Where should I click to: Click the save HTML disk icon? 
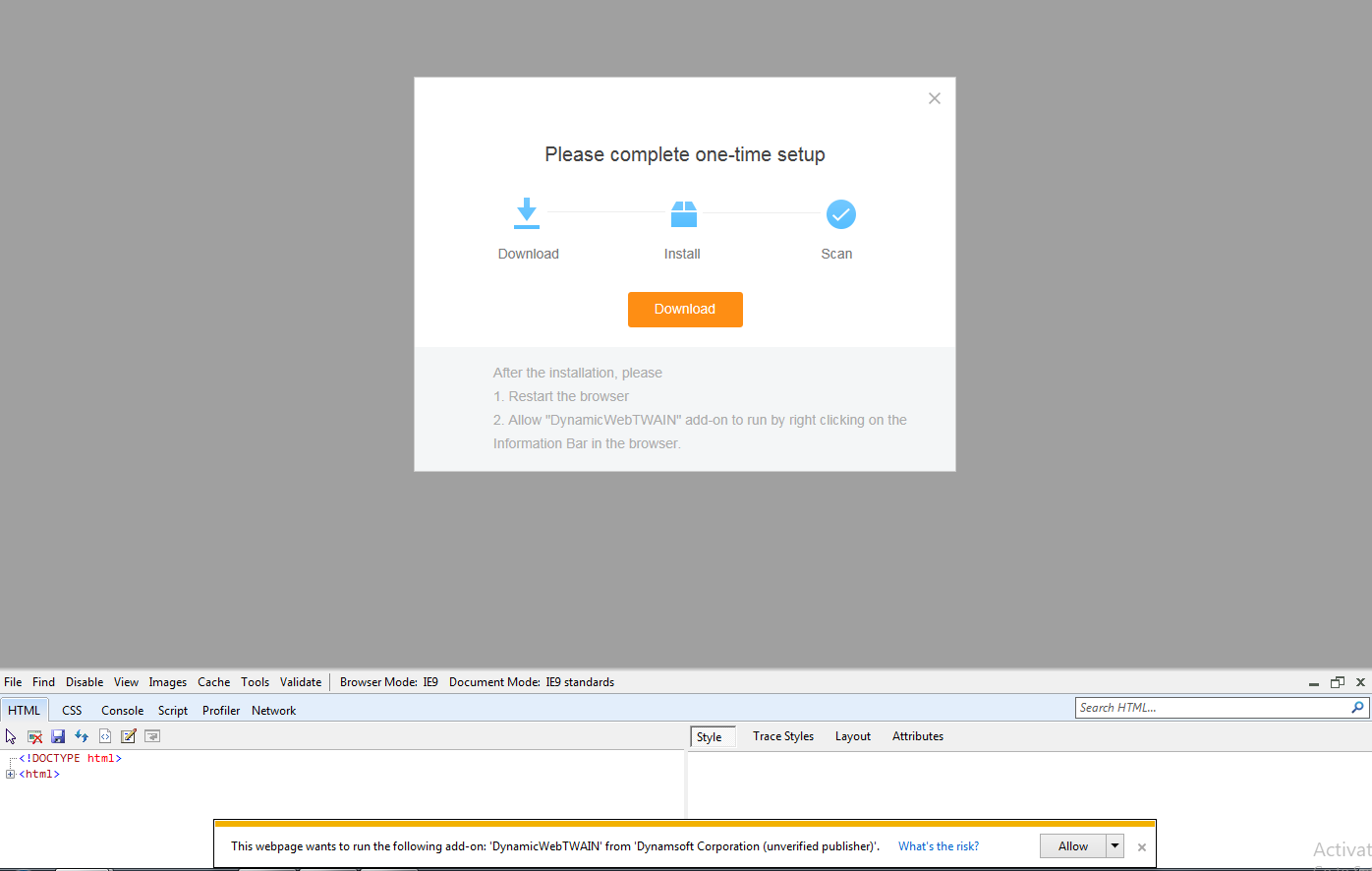pos(58,736)
